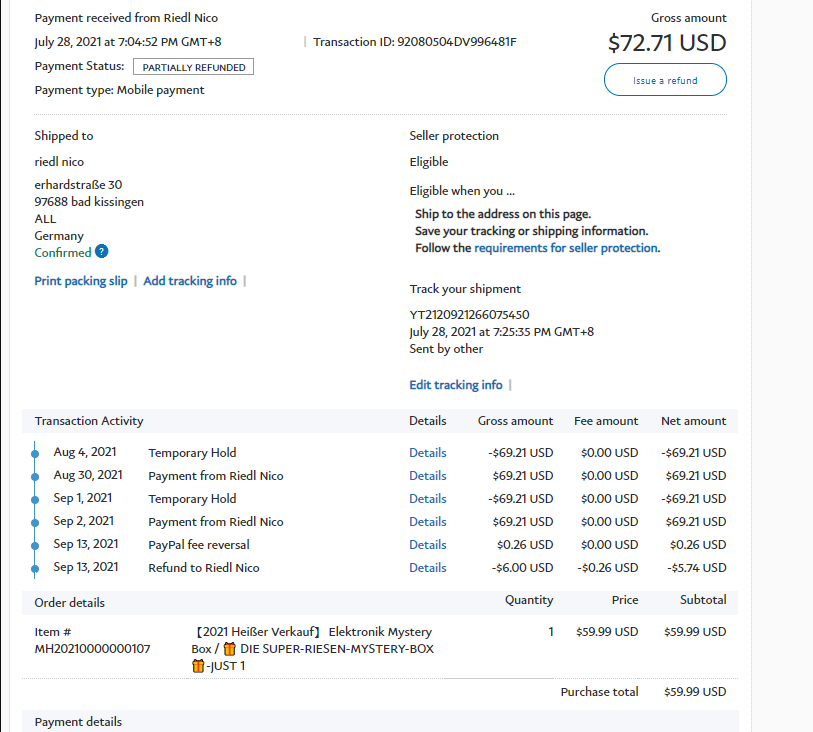The height and width of the screenshot is (732, 813).
Task: Click the Add tracking info link
Action: point(190,281)
